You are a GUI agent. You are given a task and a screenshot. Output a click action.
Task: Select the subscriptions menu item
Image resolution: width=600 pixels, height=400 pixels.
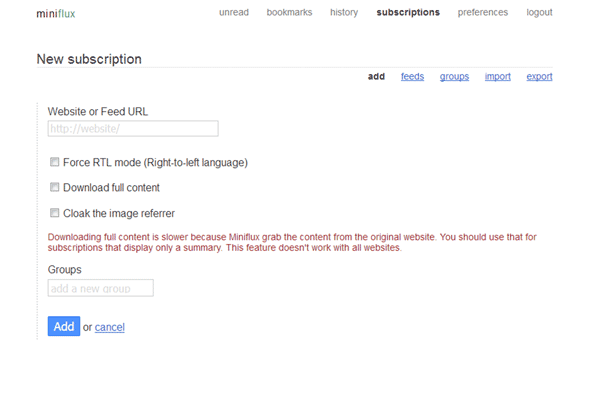tap(407, 13)
